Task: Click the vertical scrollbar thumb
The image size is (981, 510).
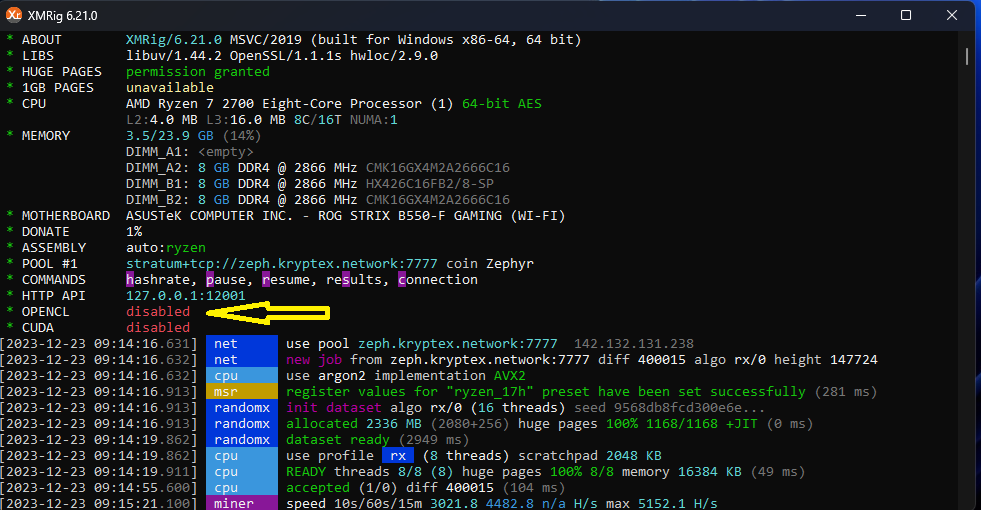Action: pos(967,55)
